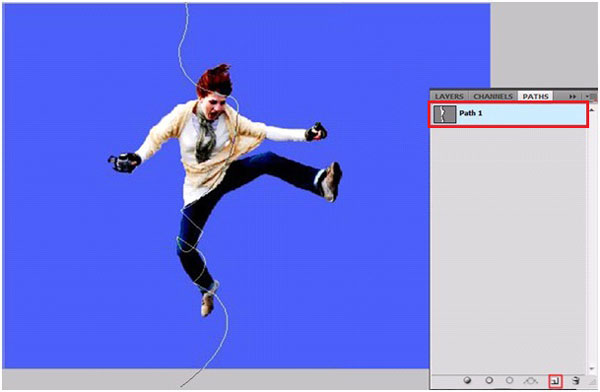Image resolution: width=600 pixels, height=392 pixels.
Task: Select the Path 1 thumbnail
Action: click(445, 114)
